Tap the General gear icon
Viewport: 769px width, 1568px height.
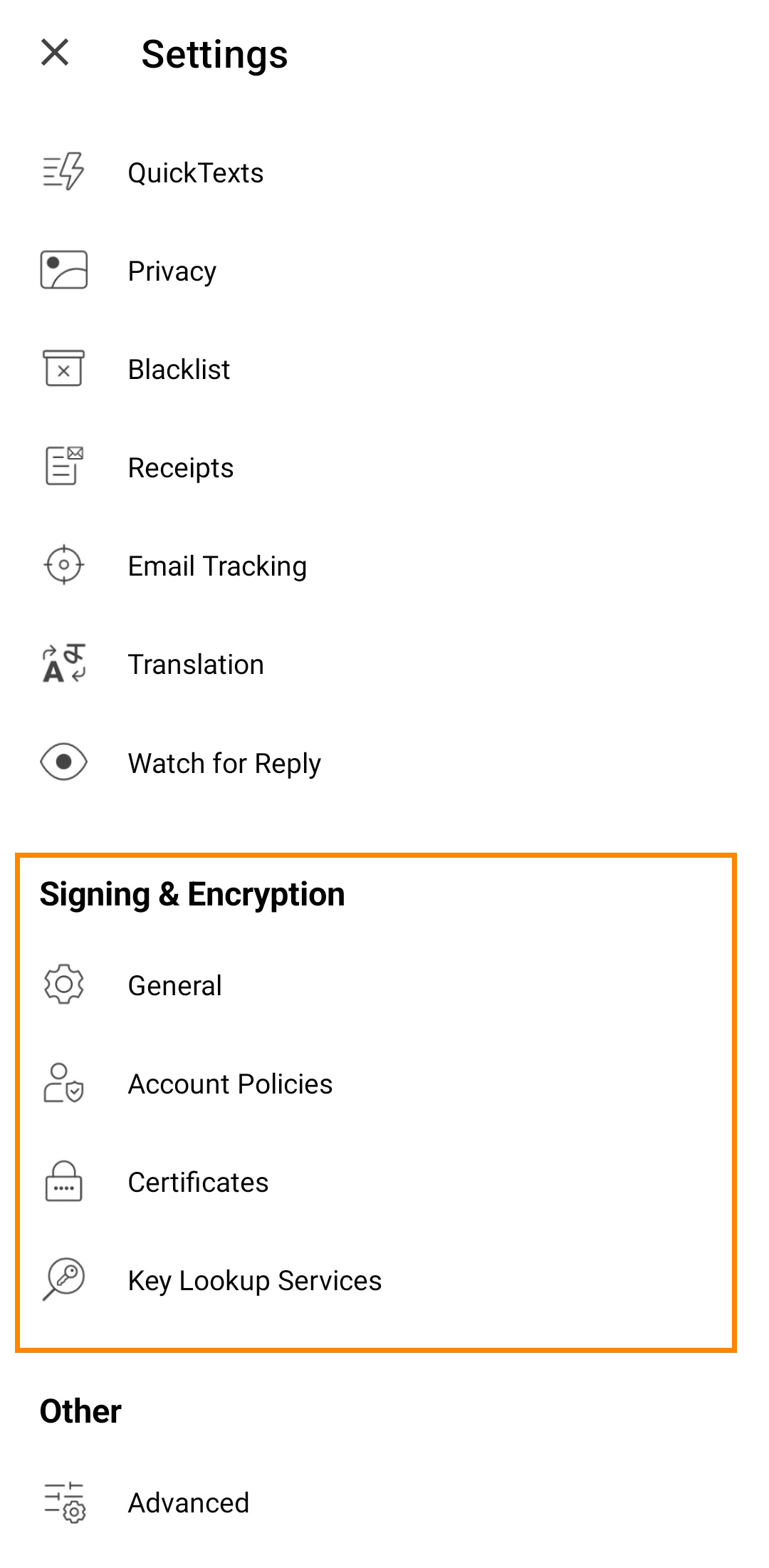(x=63, y=985)
